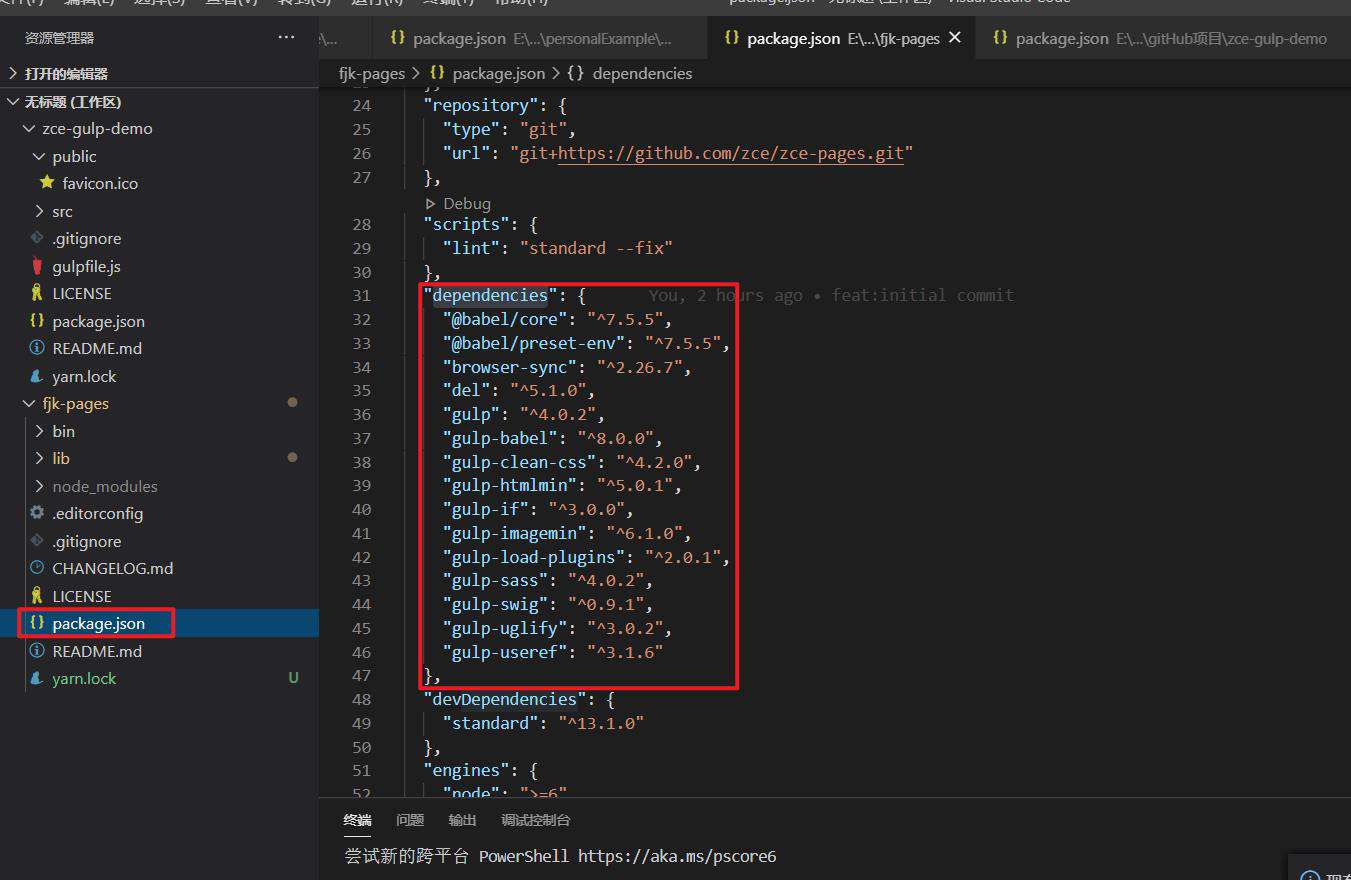Switch to the 调试控制台 panel tab
Viewport: 1351px width, 880px height.
click(x=536, y=820)
